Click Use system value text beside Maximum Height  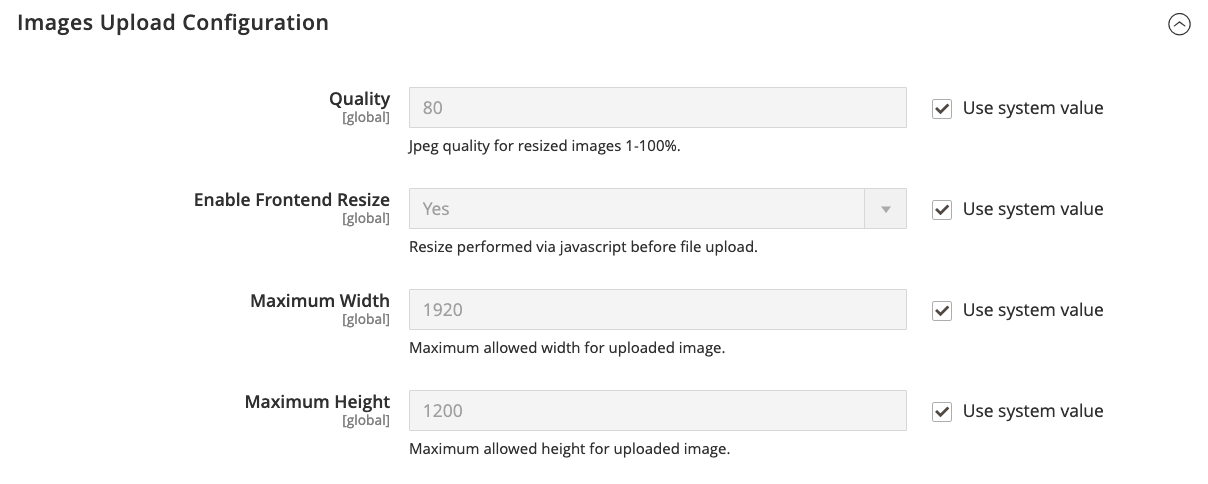[1032, 411]
